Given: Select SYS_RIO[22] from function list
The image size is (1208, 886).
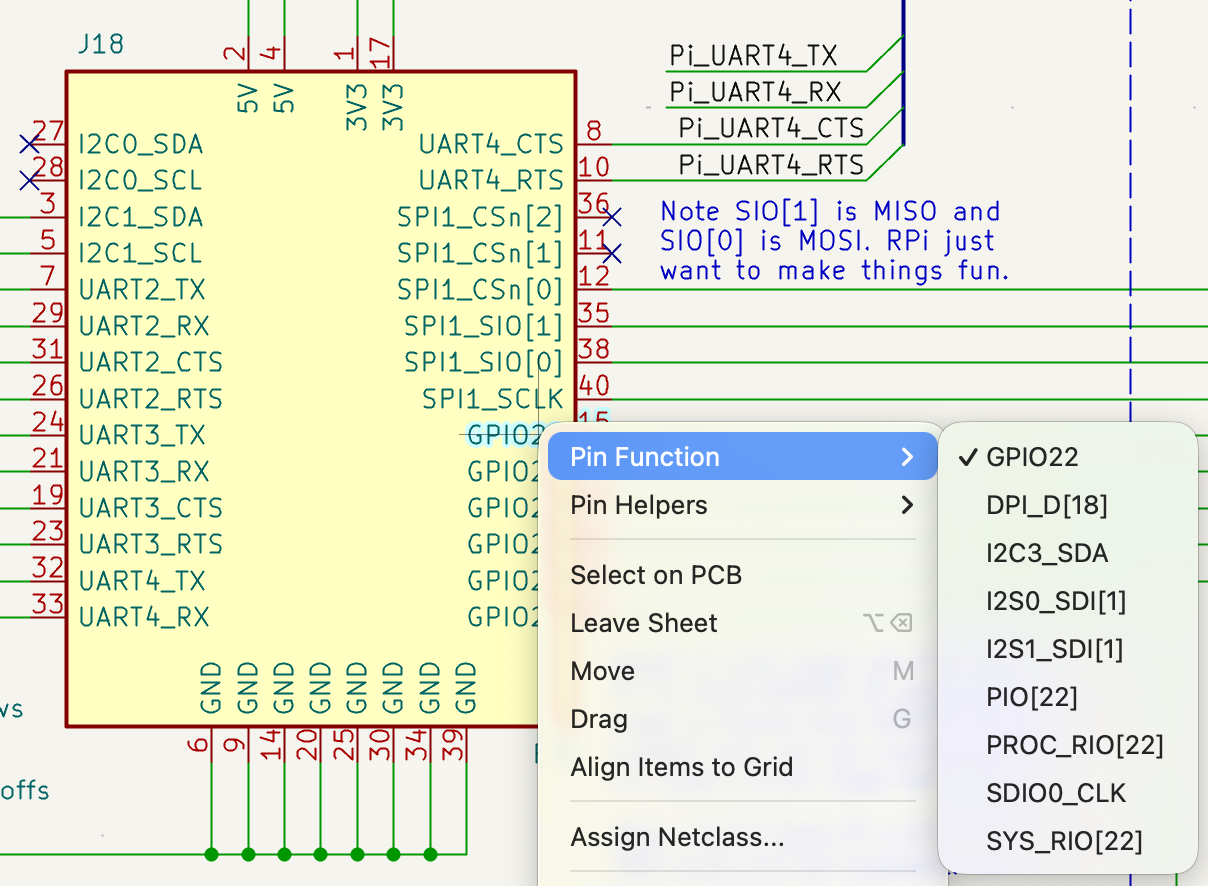Looking at the screenshot, I should coord(1063,841).
